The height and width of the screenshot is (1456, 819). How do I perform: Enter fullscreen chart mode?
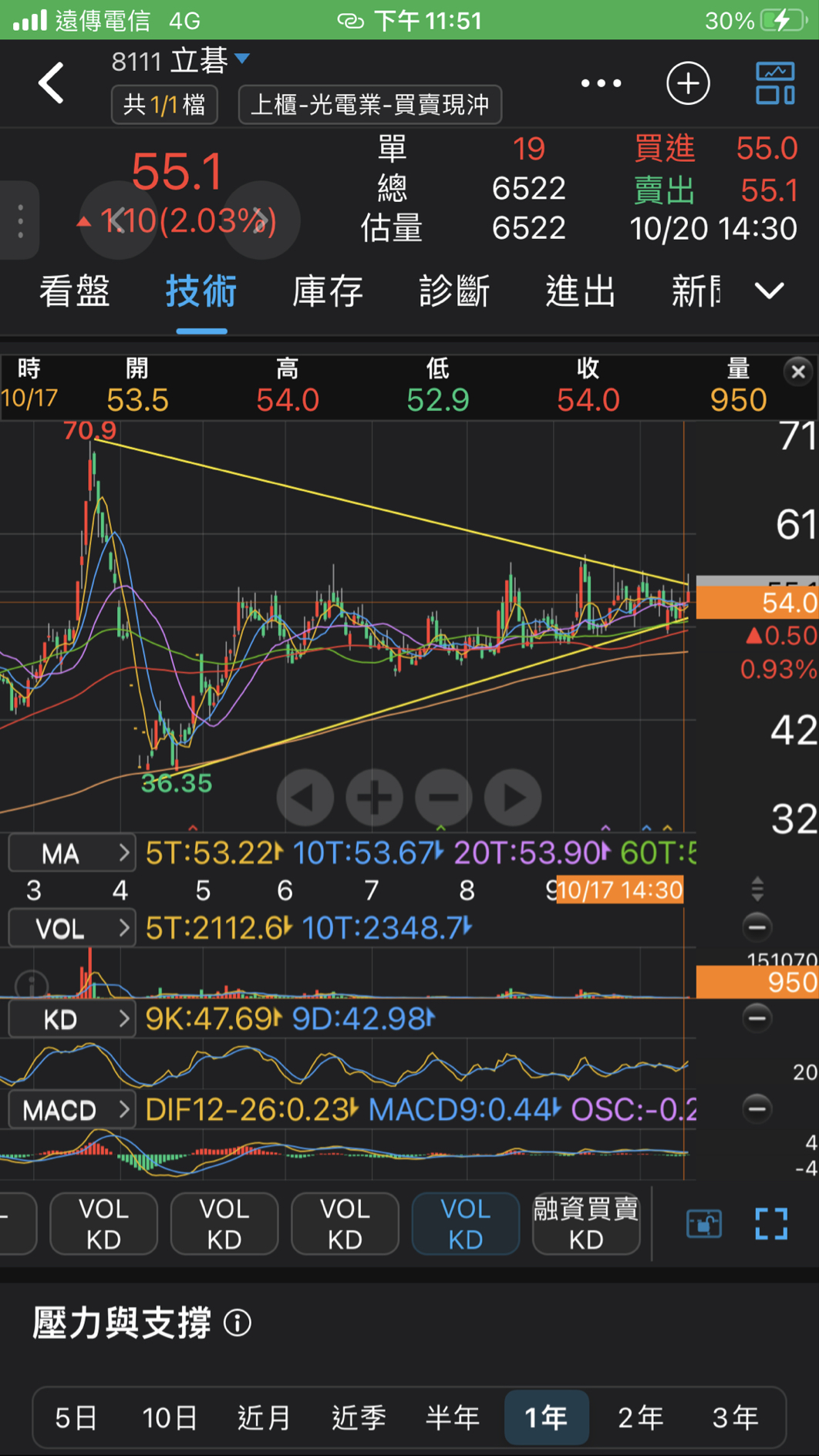(x=770, y=1223)
